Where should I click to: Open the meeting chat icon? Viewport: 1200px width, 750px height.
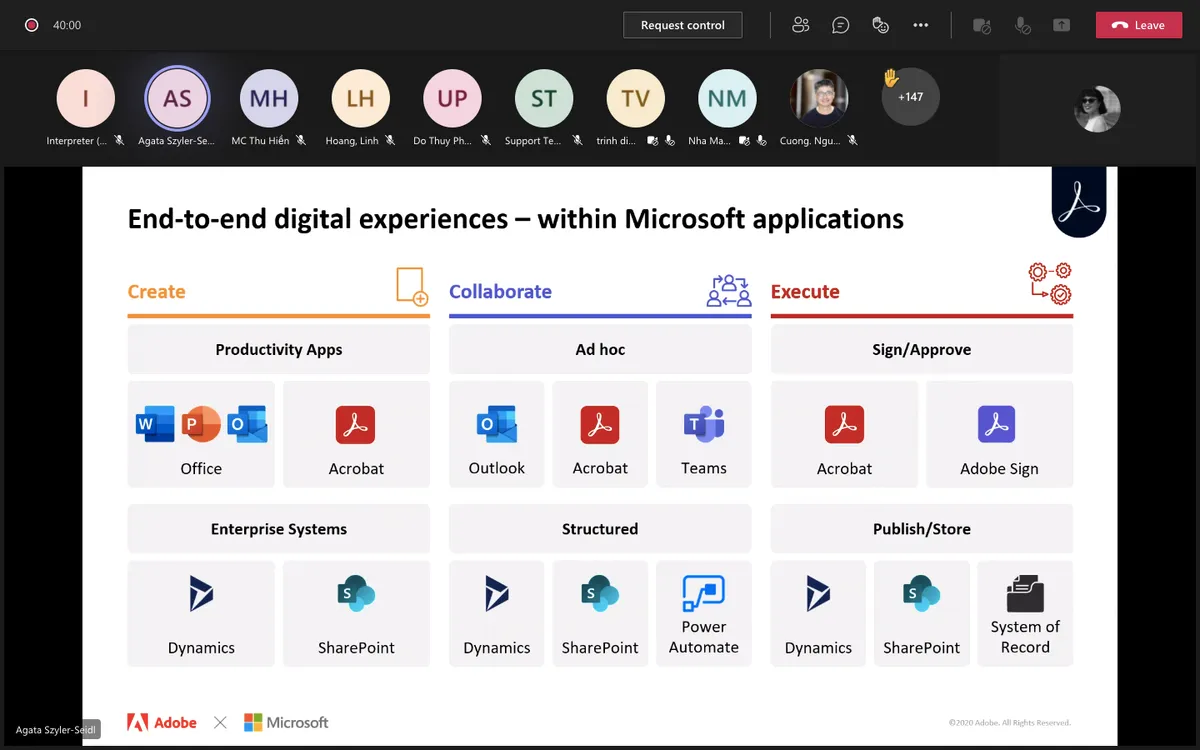click(x=841, y=25)
